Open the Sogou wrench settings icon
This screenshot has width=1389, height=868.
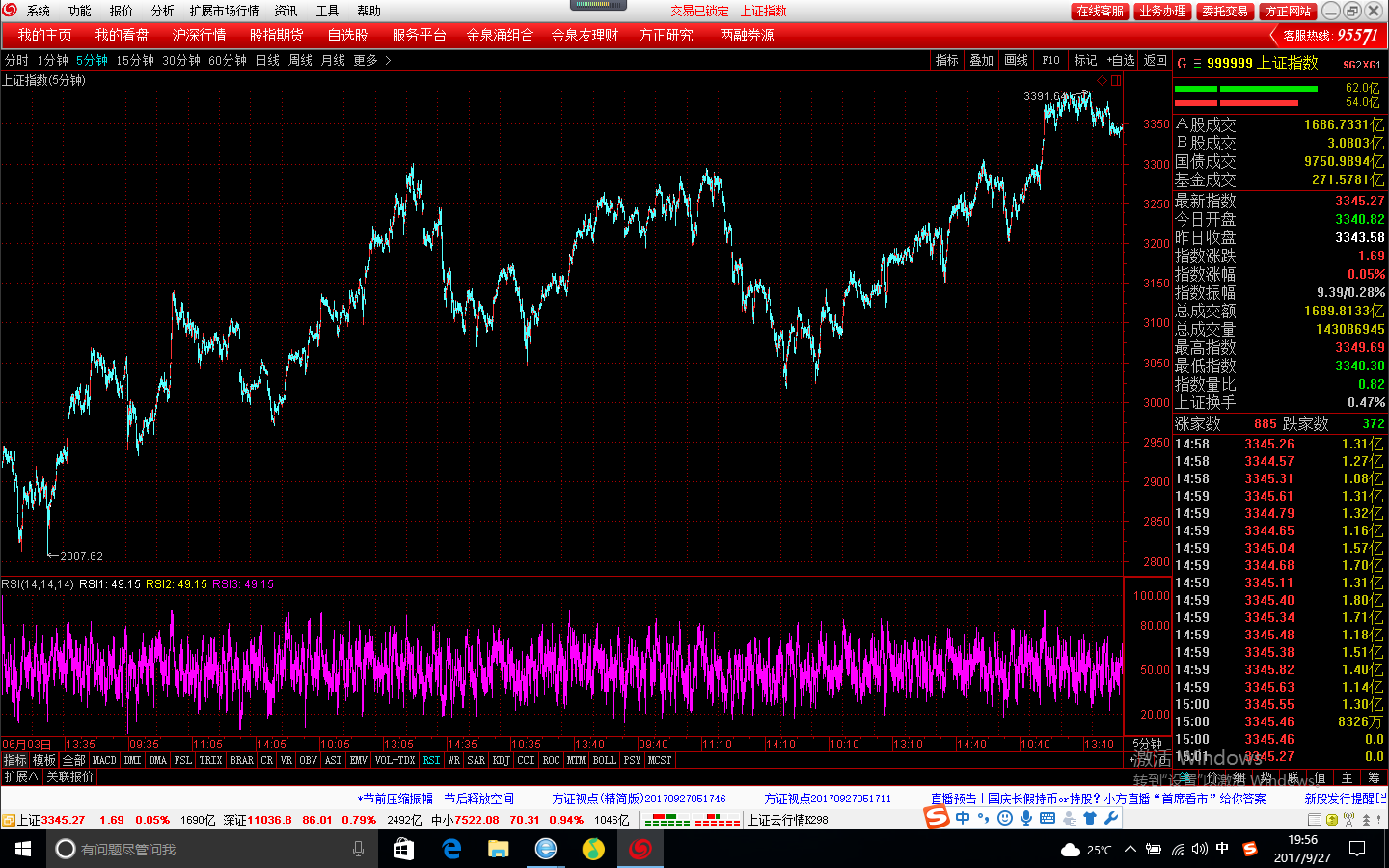point(1111,818)
